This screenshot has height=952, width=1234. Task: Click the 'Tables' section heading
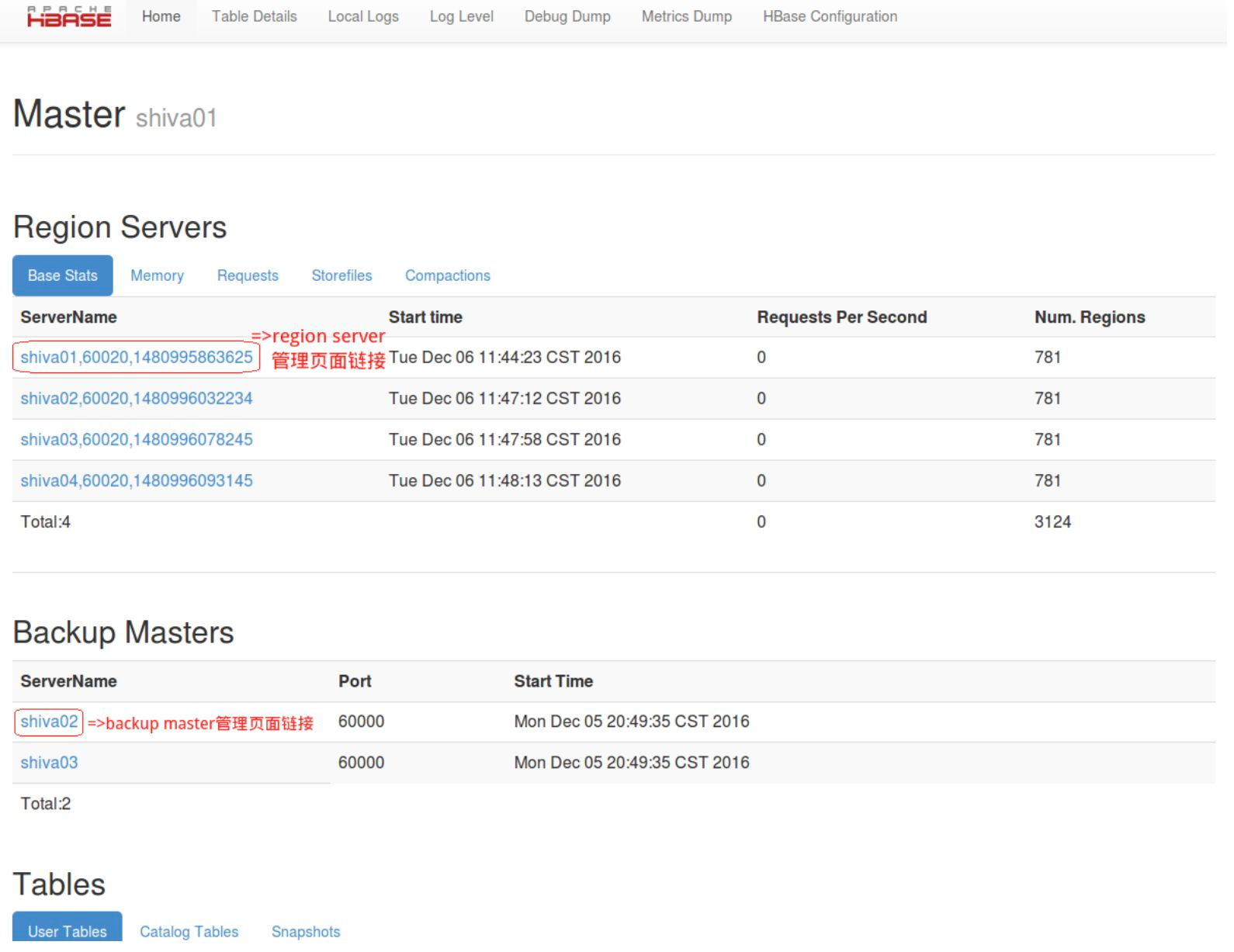59,884
